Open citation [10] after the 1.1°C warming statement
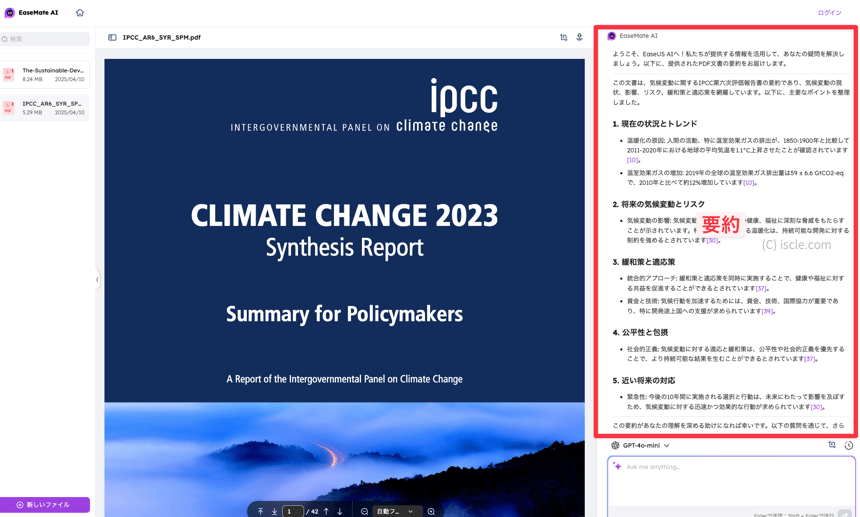The image size is (860, 517). [632, 160]
